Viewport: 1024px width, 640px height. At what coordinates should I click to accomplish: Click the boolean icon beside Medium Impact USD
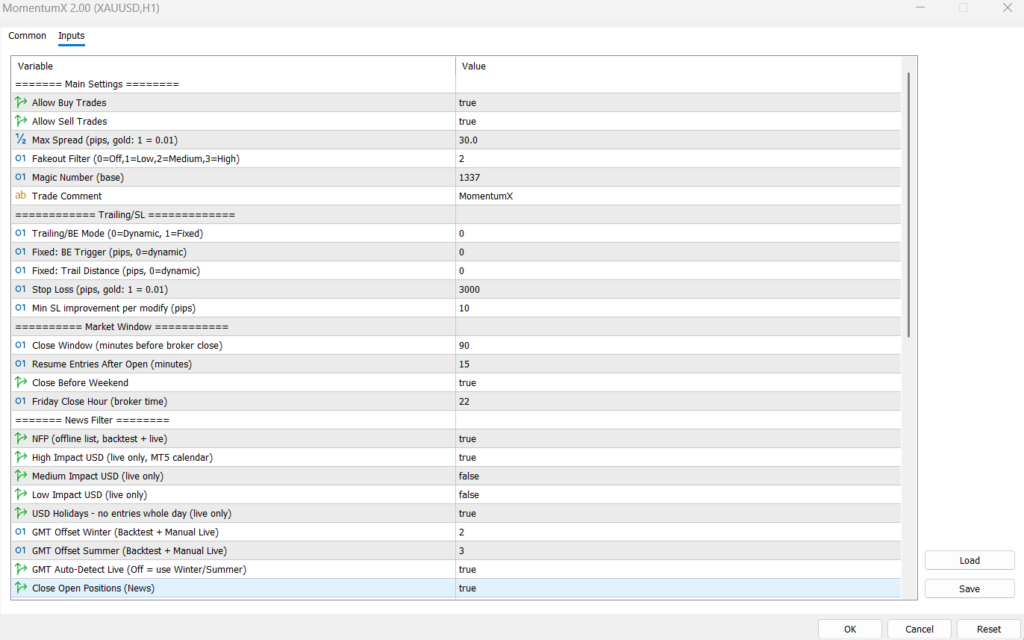[21, 476]
